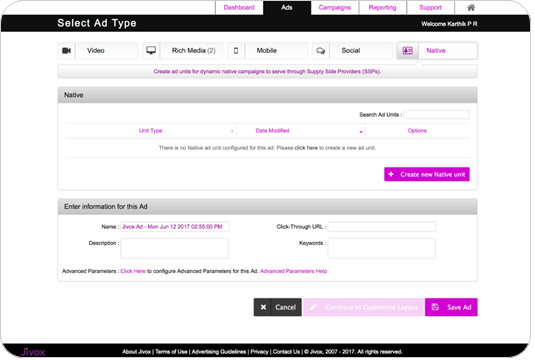The image size is (535, 360).
Task: Select the Social chat bubbles icon
Action: [320, 51]
